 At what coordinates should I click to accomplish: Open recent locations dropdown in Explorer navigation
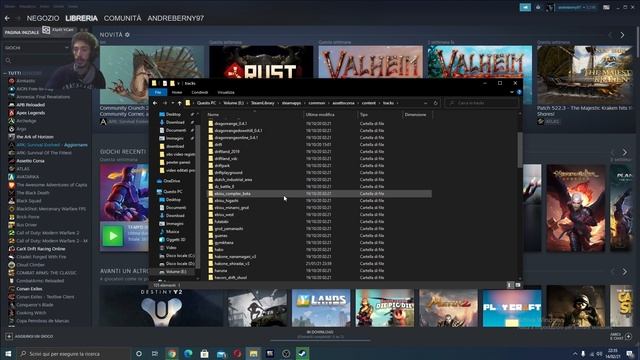(x=172, y=103)
